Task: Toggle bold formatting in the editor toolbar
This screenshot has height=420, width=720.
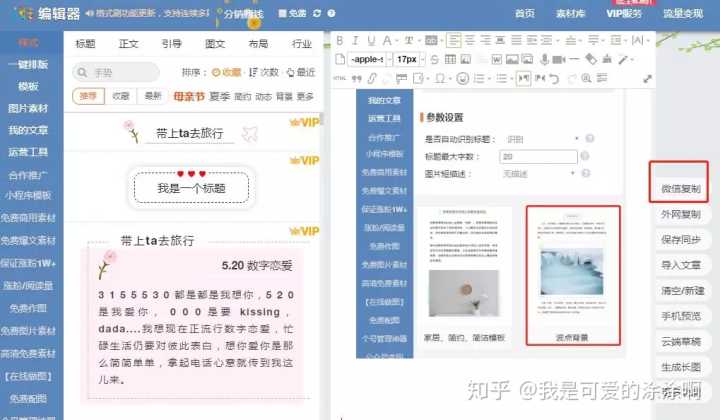Action: [x=339, y=41]
